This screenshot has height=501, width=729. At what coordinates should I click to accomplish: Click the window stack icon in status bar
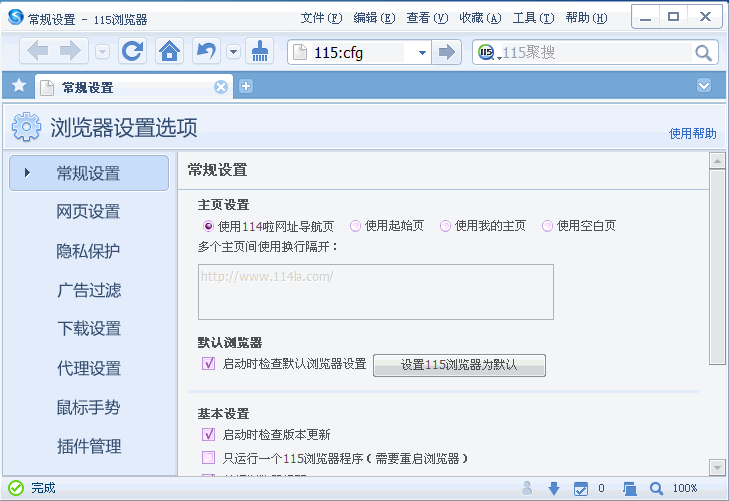pos(630,488)
